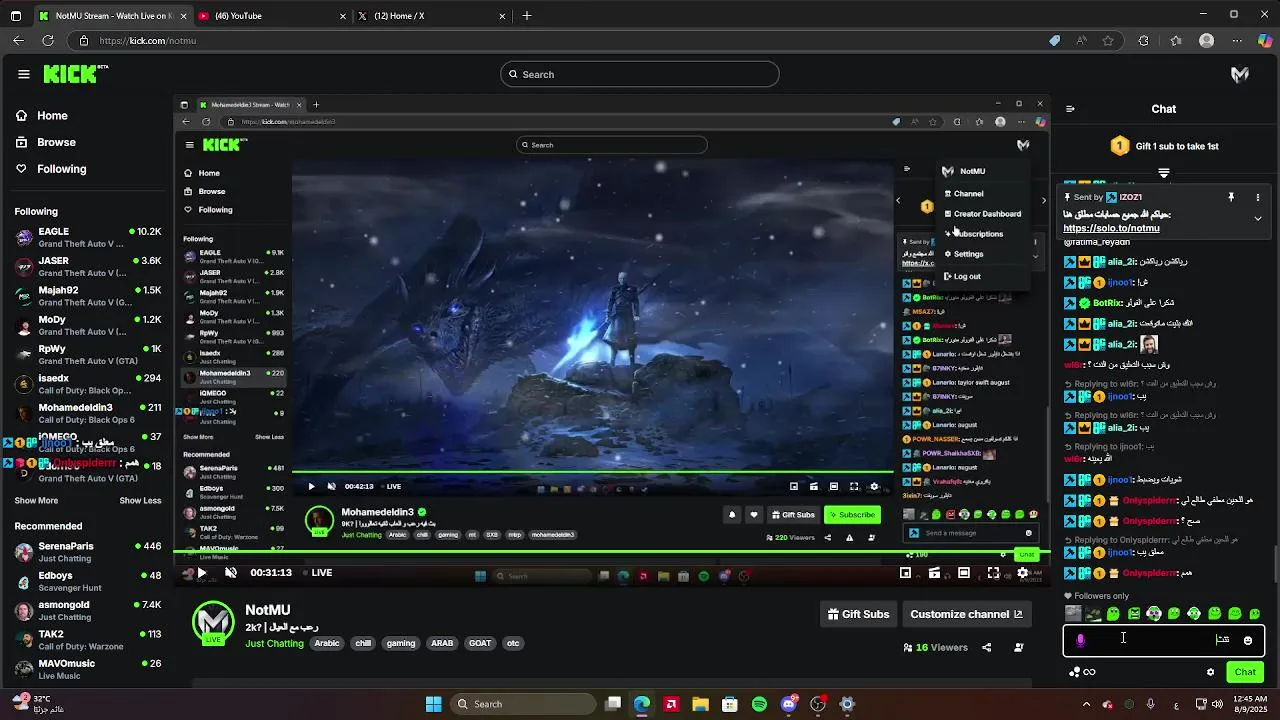
Task: Open RpWy channel in Following list
Action: pyautogui.click(x=88, y=354)
